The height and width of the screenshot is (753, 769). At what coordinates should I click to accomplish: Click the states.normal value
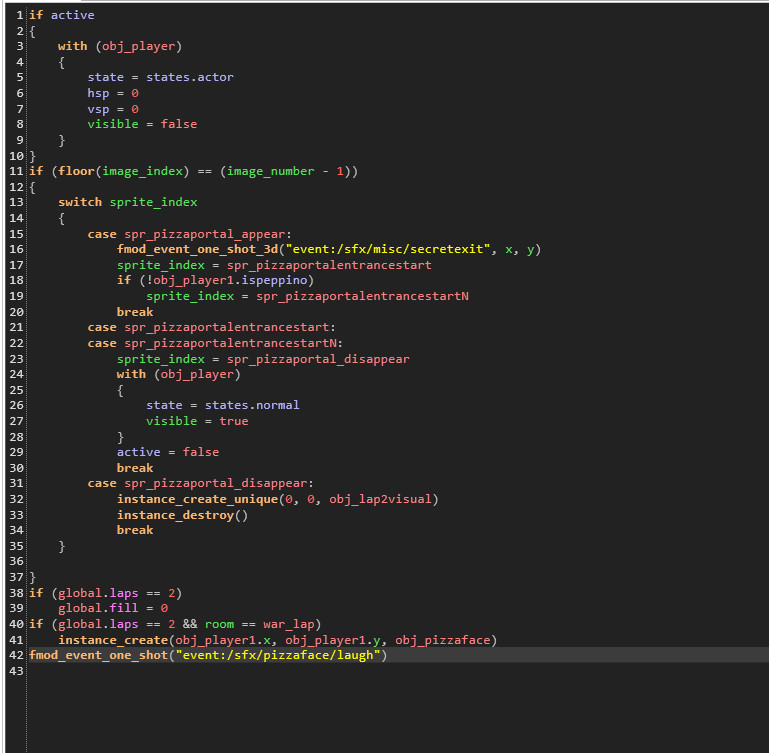point(252,405)
